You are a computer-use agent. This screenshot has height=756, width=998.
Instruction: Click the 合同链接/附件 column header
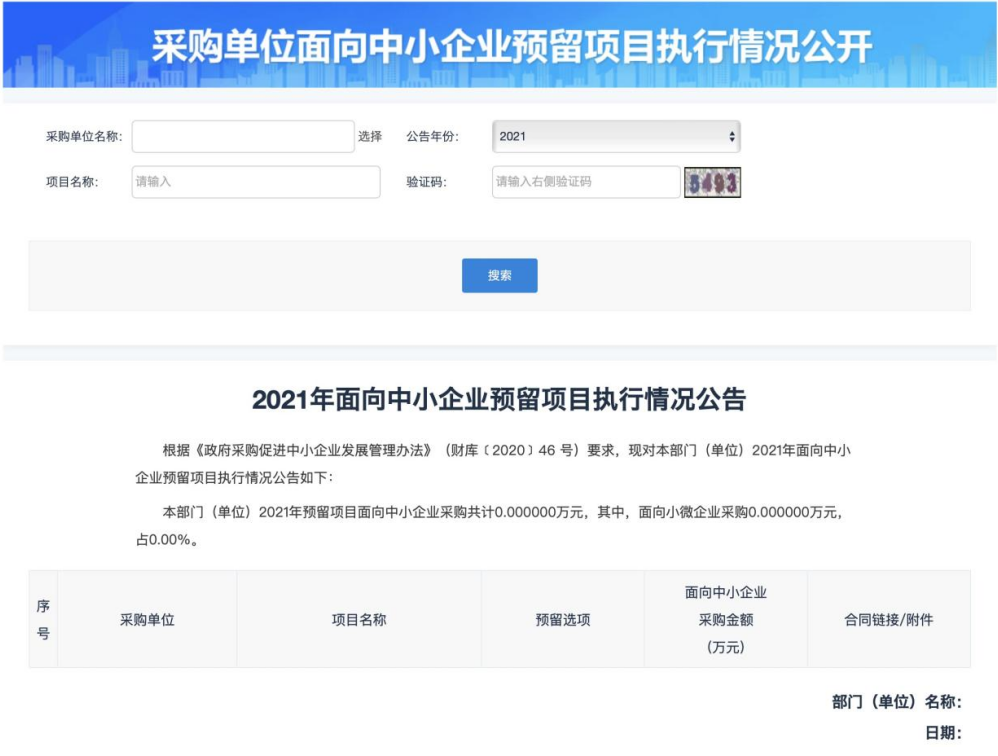tap(888, 620)
